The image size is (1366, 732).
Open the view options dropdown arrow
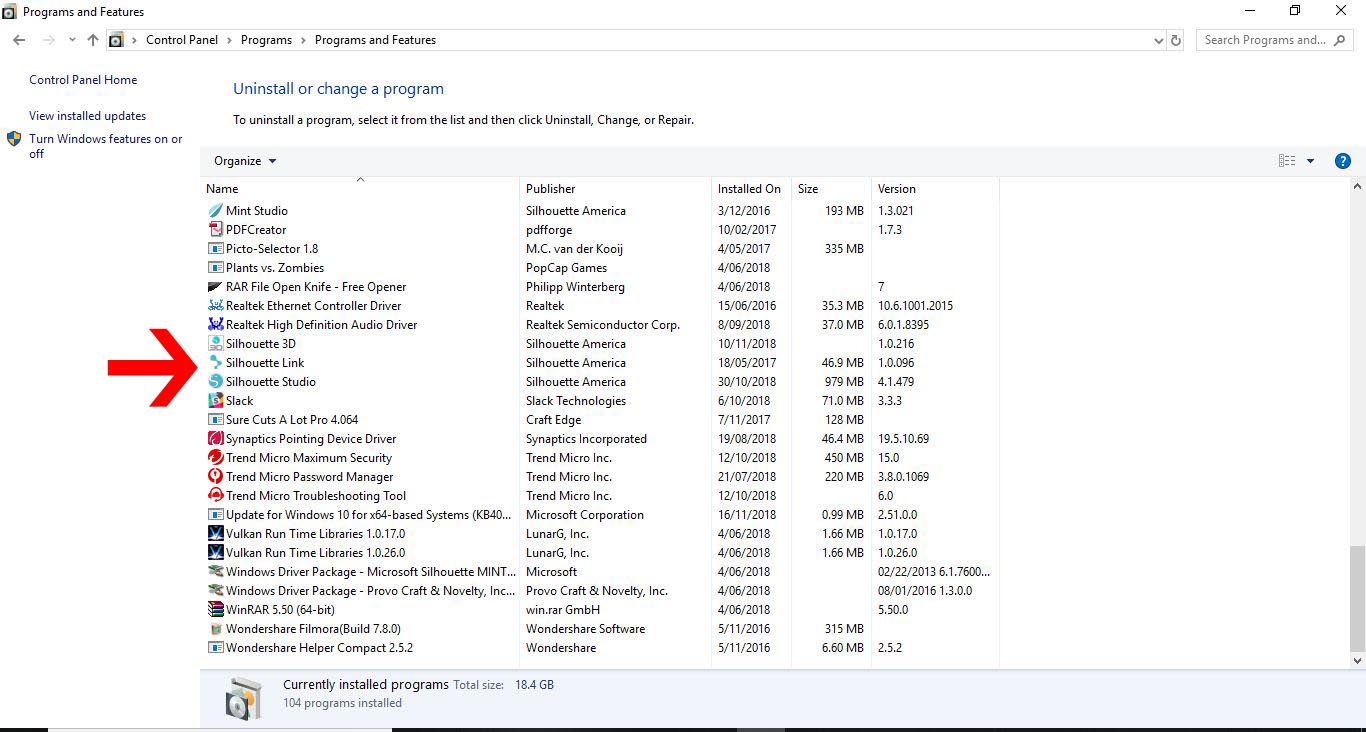(1310, 161)
